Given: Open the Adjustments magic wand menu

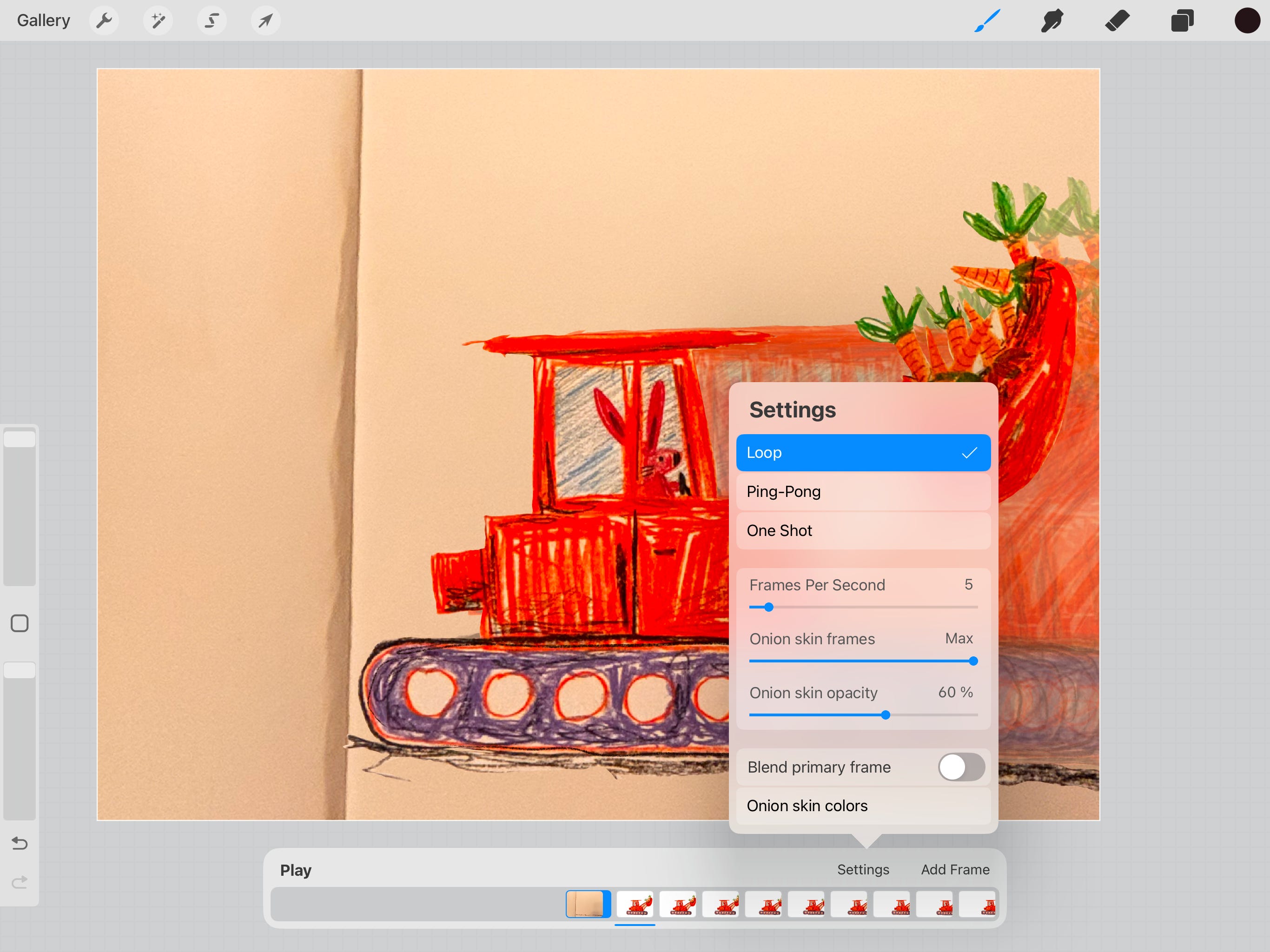Looking at the screenshot, I should pyautogui.click(x=158, y=20).
